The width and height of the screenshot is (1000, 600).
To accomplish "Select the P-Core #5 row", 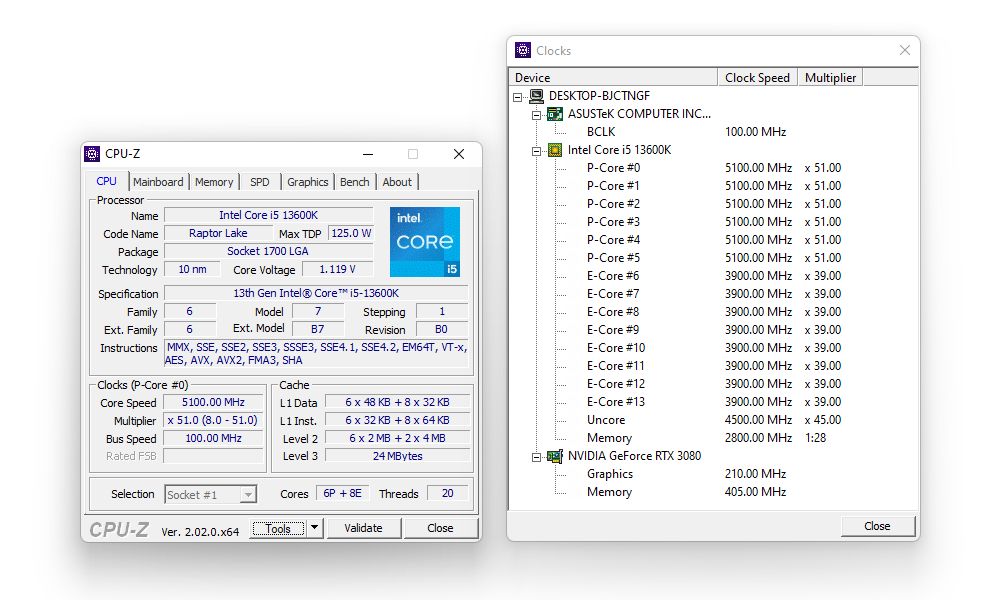I will (713, 258).
